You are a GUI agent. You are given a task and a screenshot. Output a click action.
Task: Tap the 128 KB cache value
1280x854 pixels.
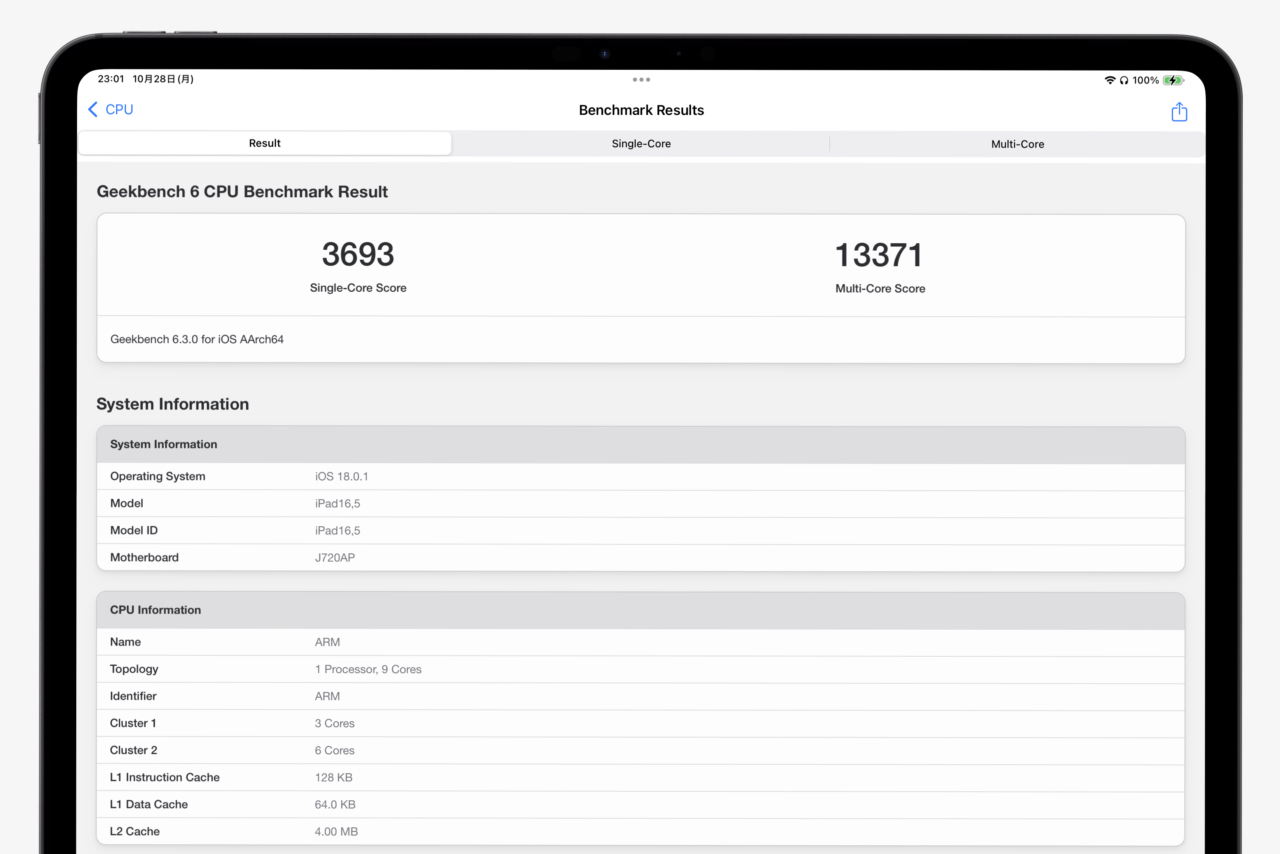(334, 778)
